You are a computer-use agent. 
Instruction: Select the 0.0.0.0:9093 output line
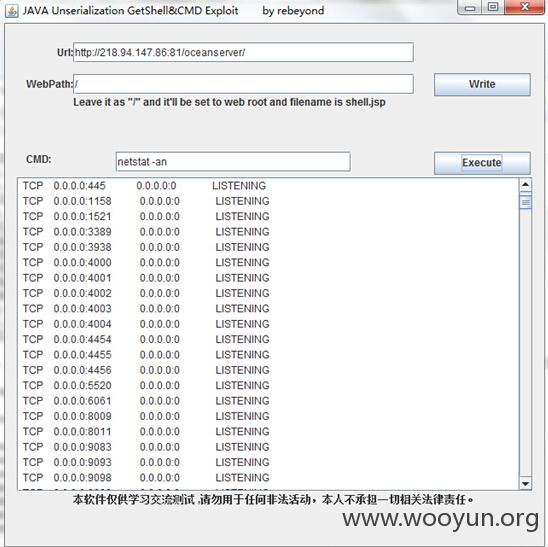(146, 462)
